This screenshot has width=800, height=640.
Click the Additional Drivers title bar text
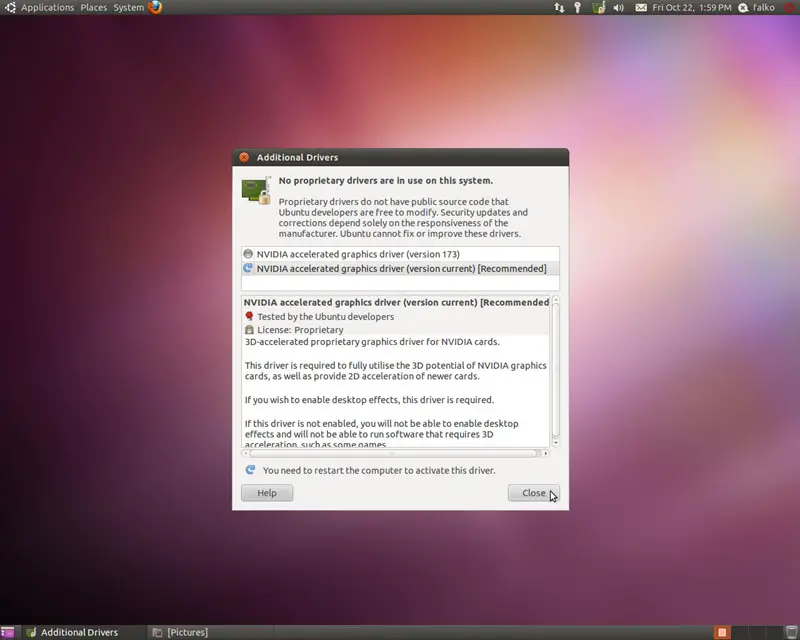click(297, 157)
